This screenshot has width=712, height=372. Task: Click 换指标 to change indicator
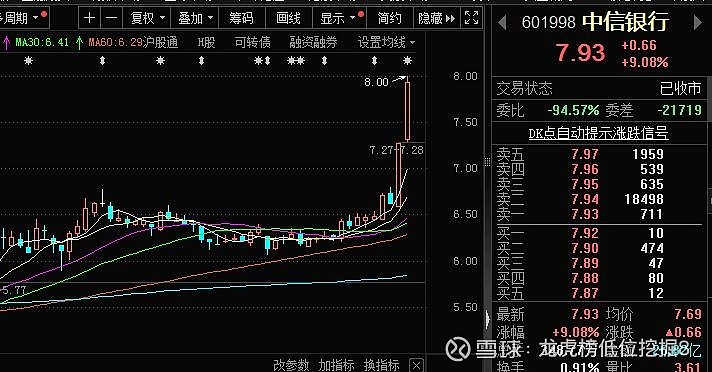point(381,365)
